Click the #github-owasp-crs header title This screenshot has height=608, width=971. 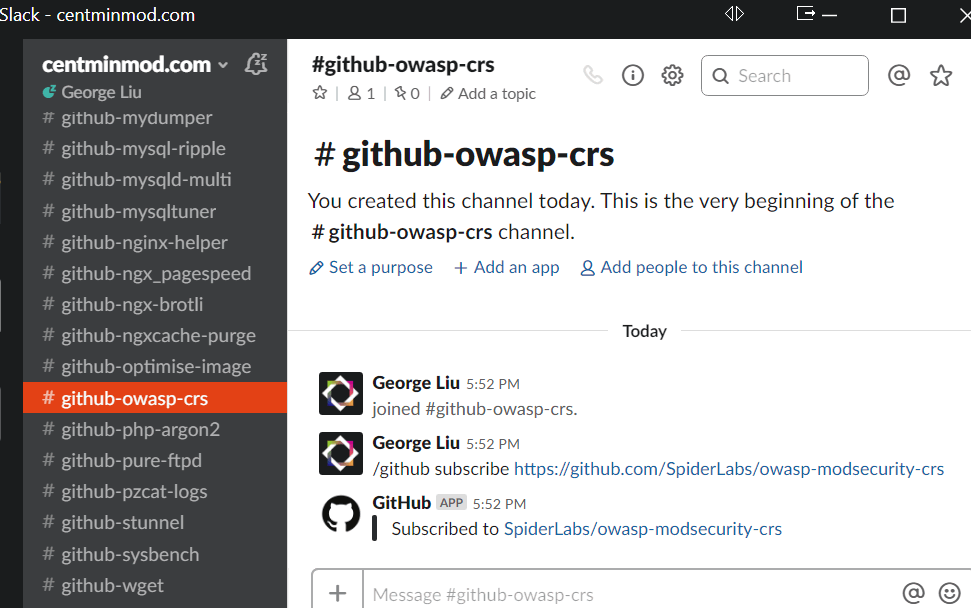pyautogui.click(x=403, y=64)
